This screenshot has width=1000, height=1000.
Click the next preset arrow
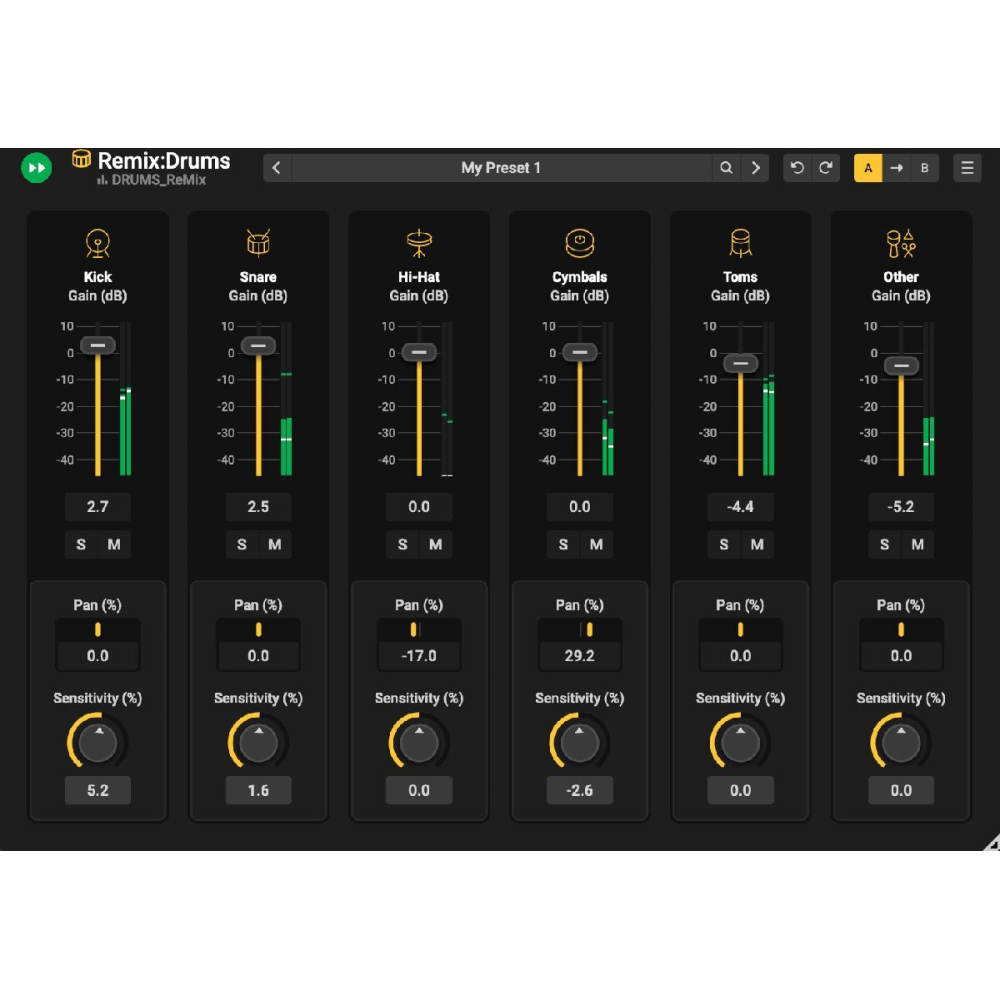click(756, 168)
